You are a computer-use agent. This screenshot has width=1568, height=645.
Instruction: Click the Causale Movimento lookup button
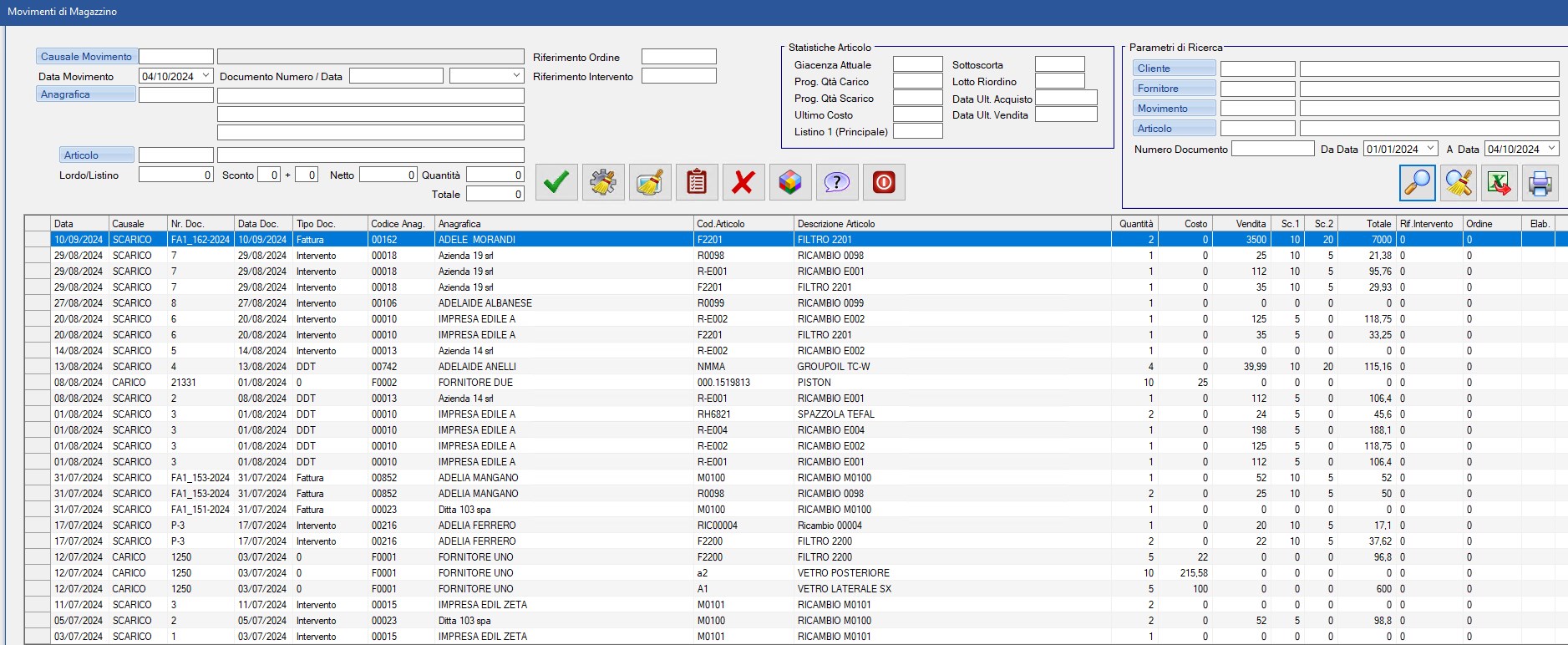click(86, 57)
